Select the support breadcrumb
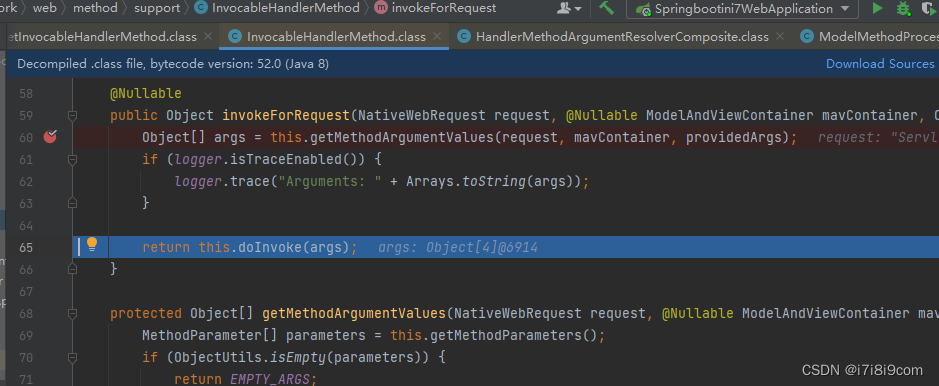939x386 pixels. pos(157,8)
